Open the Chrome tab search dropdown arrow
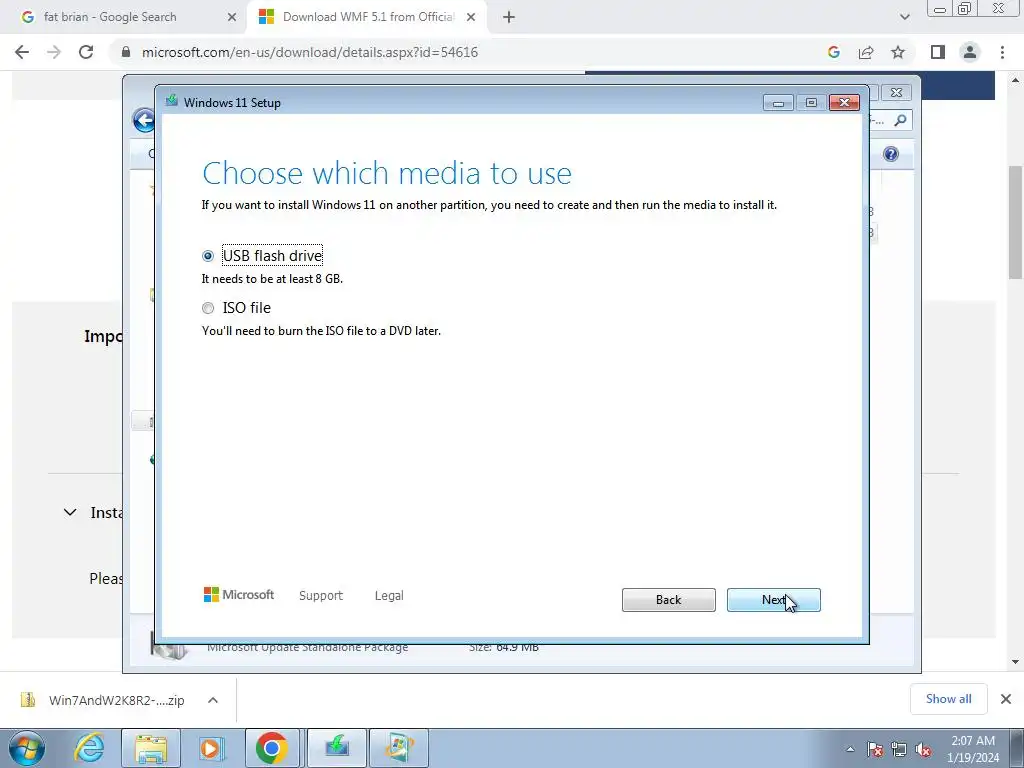This screenshot has width=1024, height=768. [x=904, y=17]
